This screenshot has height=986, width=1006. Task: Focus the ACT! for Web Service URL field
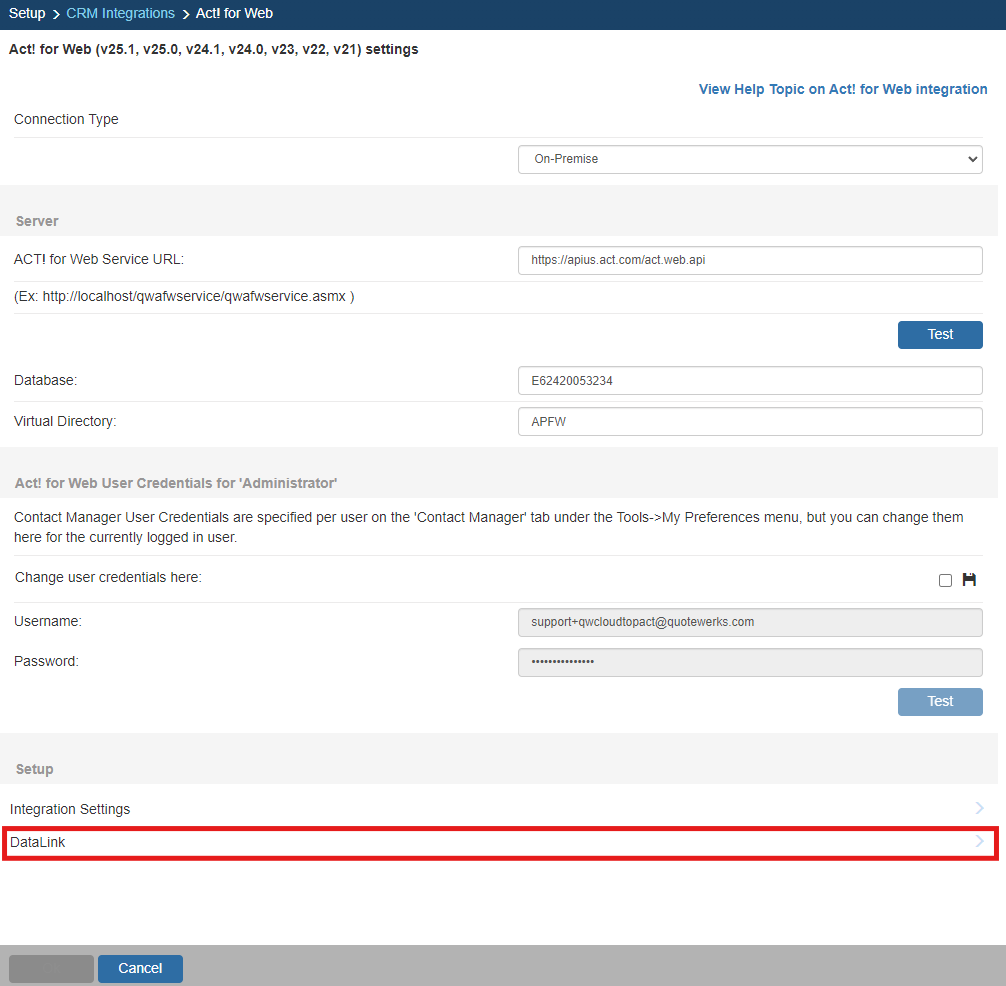point(750,260)
